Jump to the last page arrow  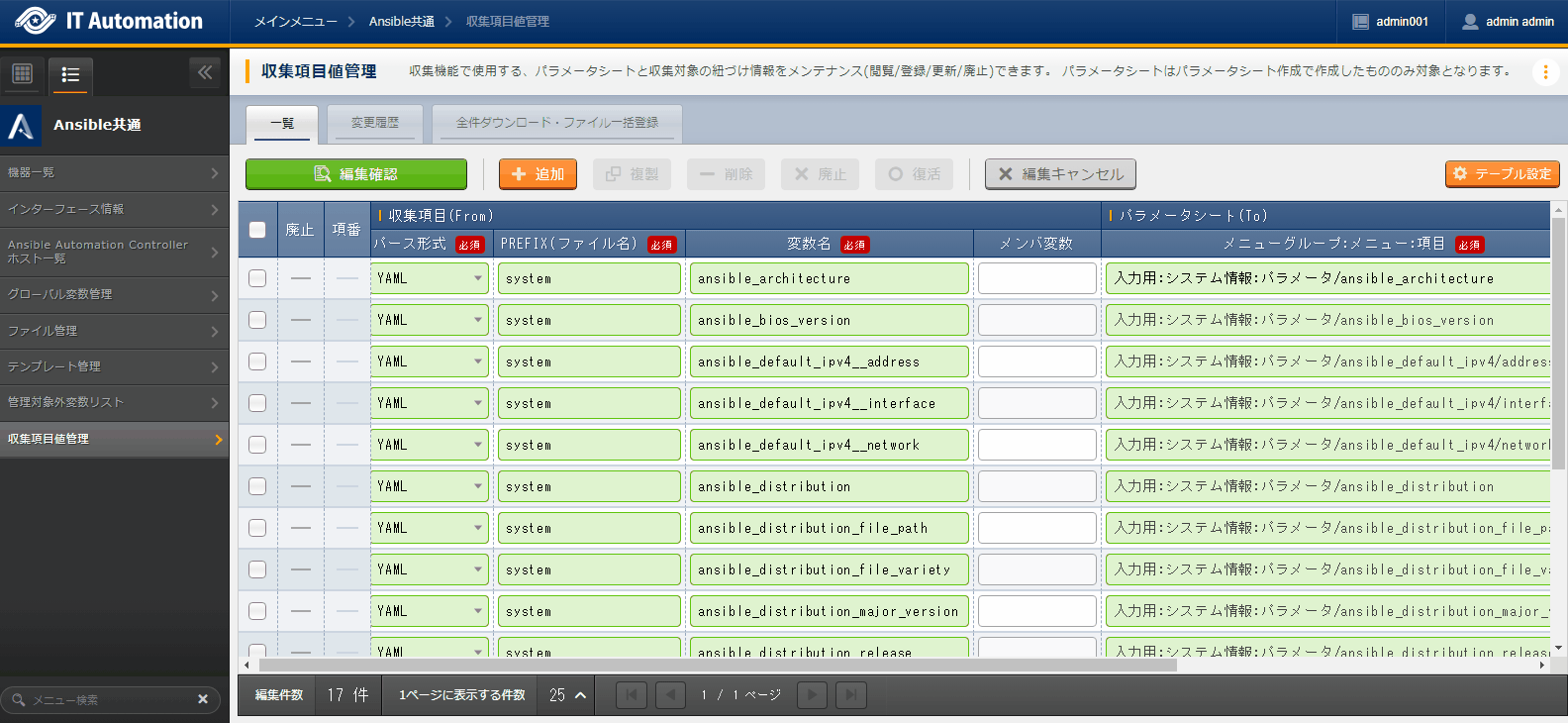[x=850, y=695]
